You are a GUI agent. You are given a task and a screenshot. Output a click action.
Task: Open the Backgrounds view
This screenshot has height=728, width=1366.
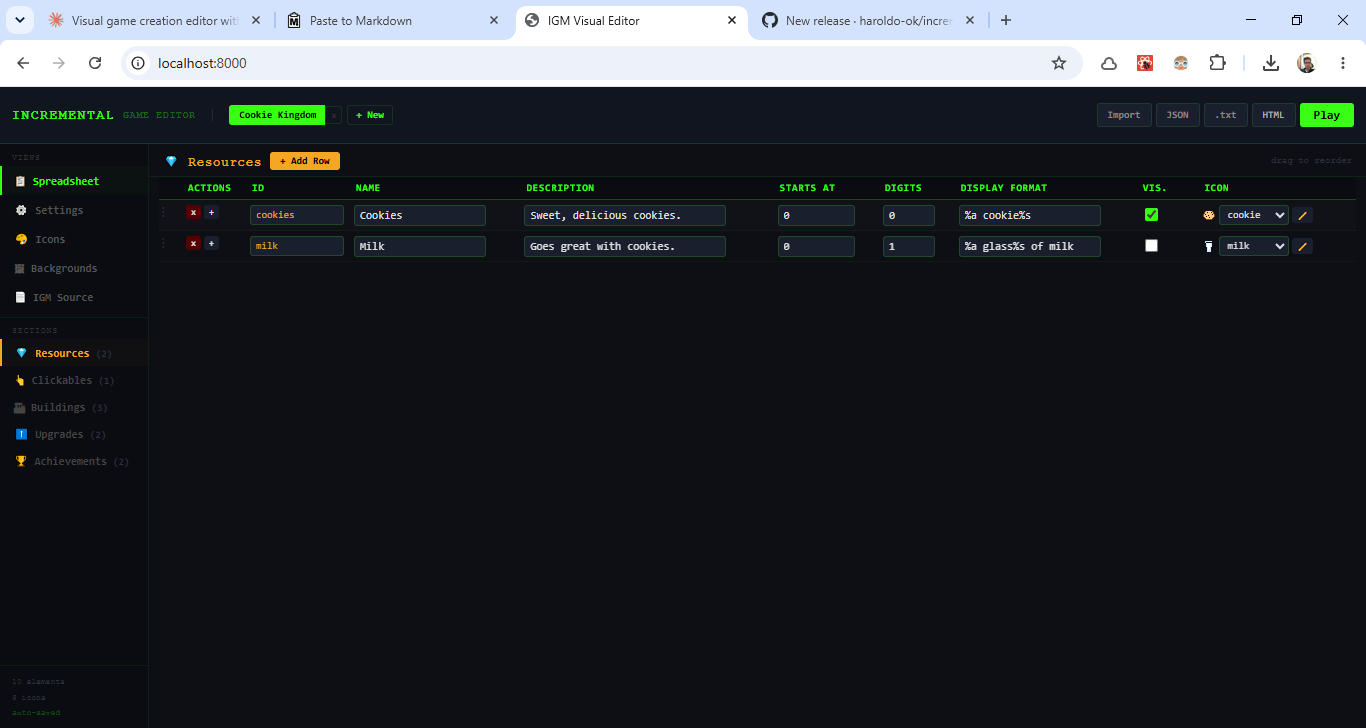coord(74,268)
